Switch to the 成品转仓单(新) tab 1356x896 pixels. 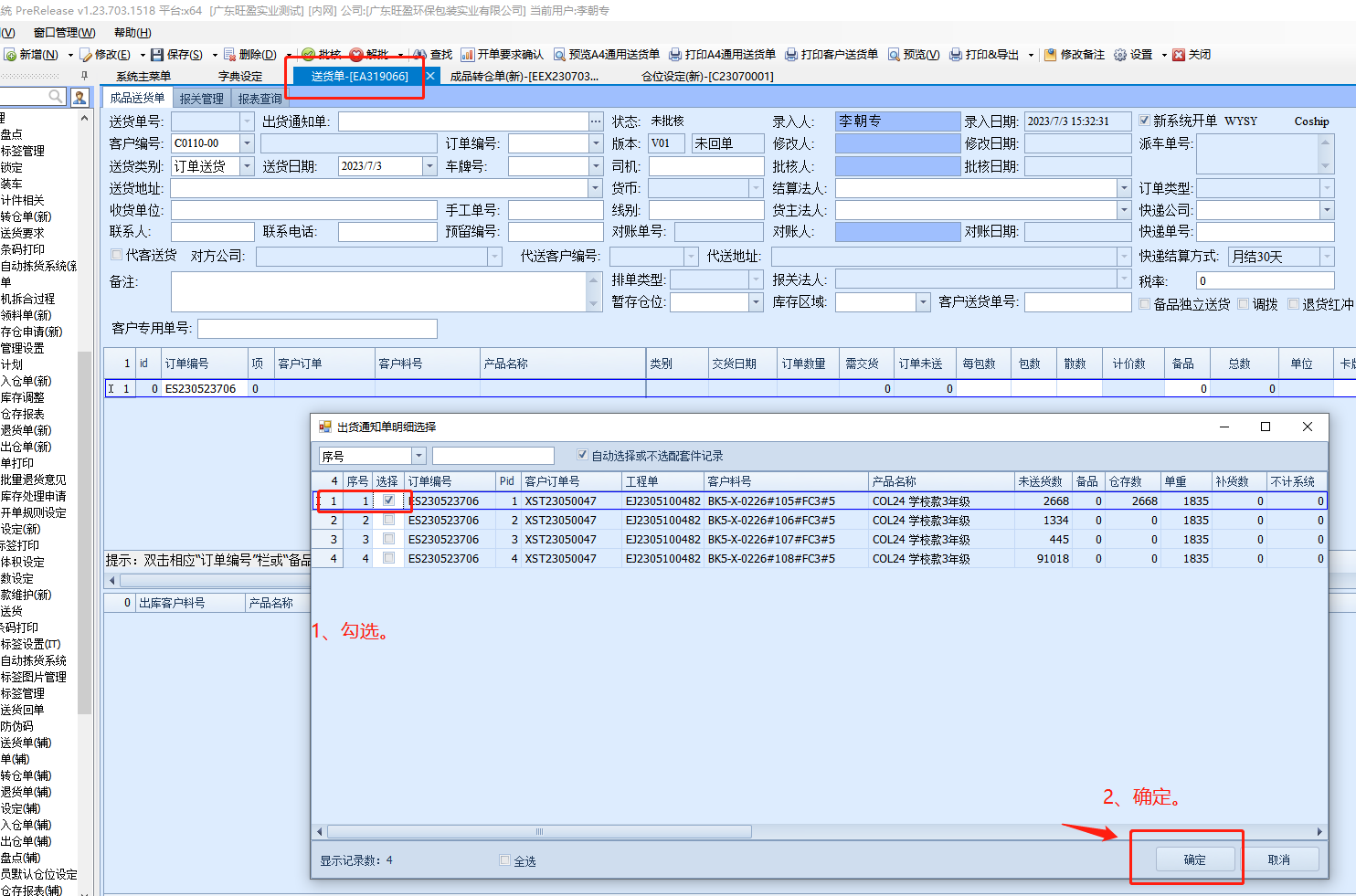(x=524, y=77)
